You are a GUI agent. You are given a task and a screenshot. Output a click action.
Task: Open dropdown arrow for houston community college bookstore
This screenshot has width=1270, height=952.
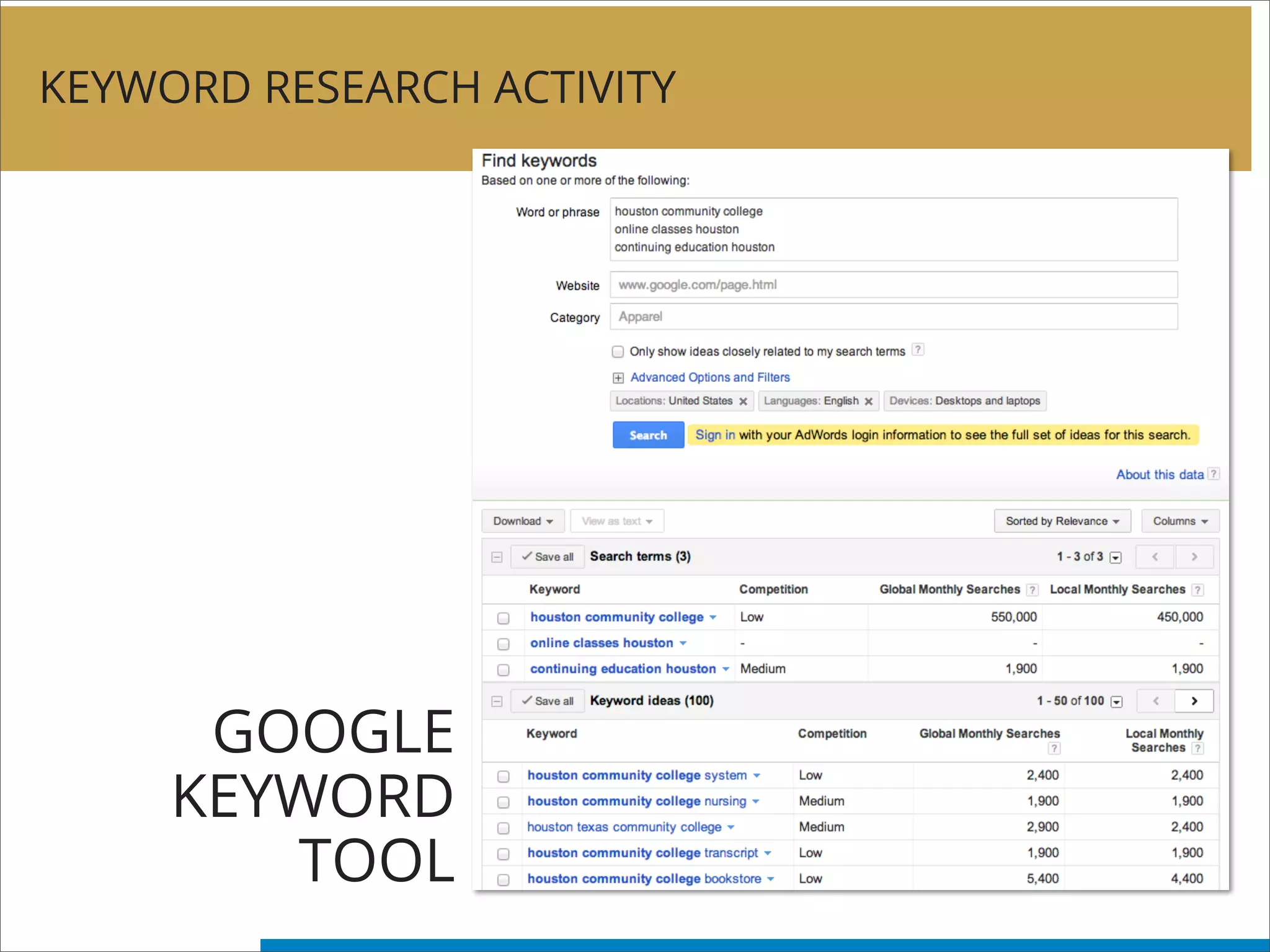pos(771,879)
